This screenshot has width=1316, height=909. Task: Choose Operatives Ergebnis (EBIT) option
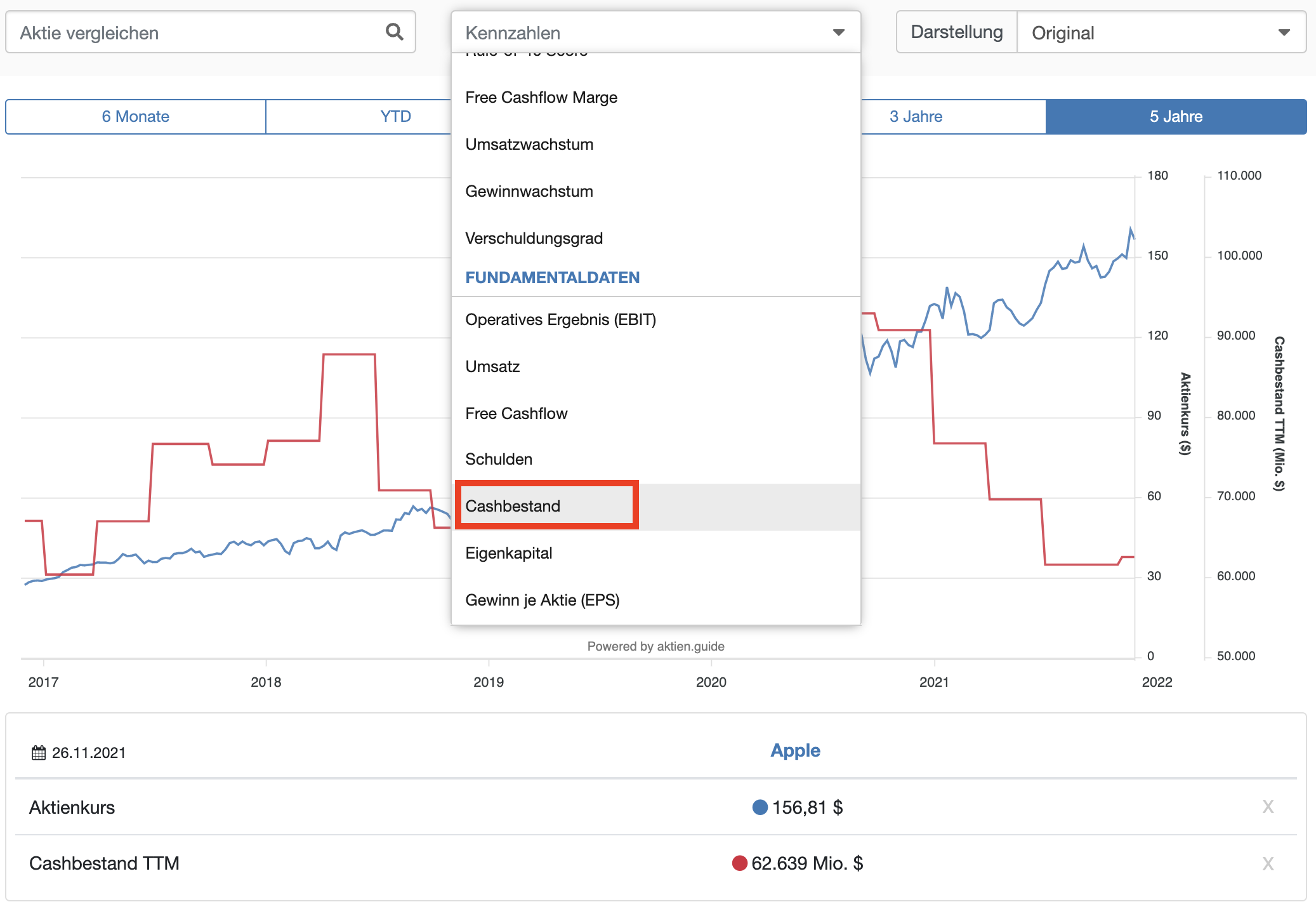click(655, 319)
